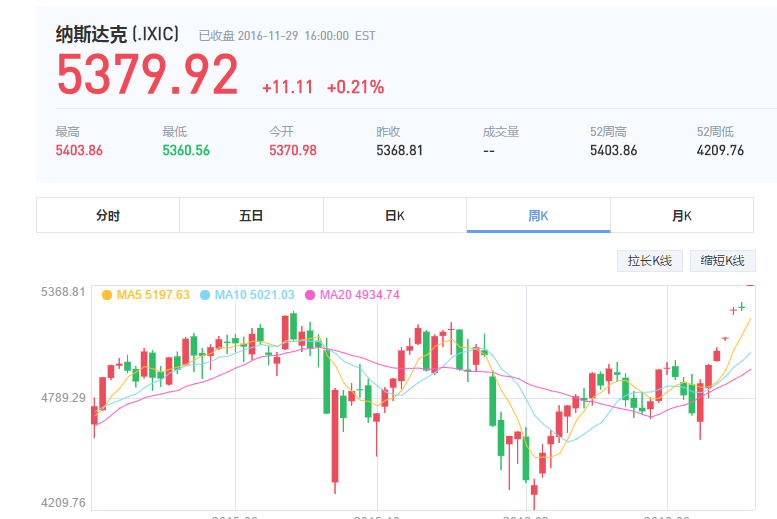Viewport: 777px width, 519px height.
Task: Click the 纳斯达克 index title
Action: pos(92,35)
